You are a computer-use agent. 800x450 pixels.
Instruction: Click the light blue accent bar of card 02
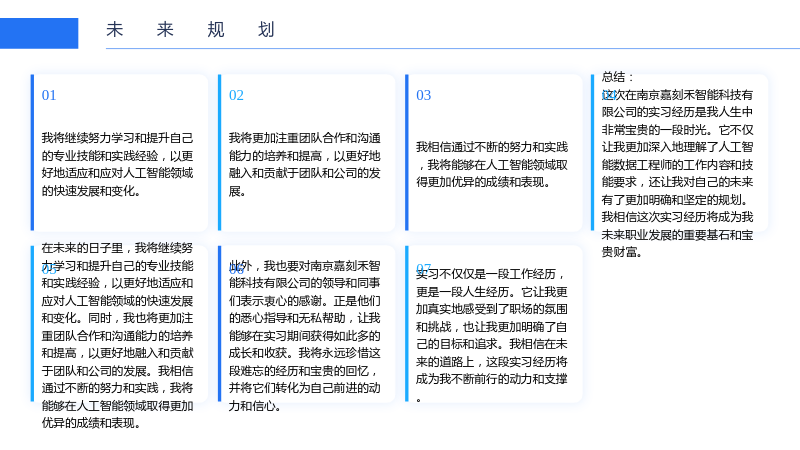click(219, 153)
